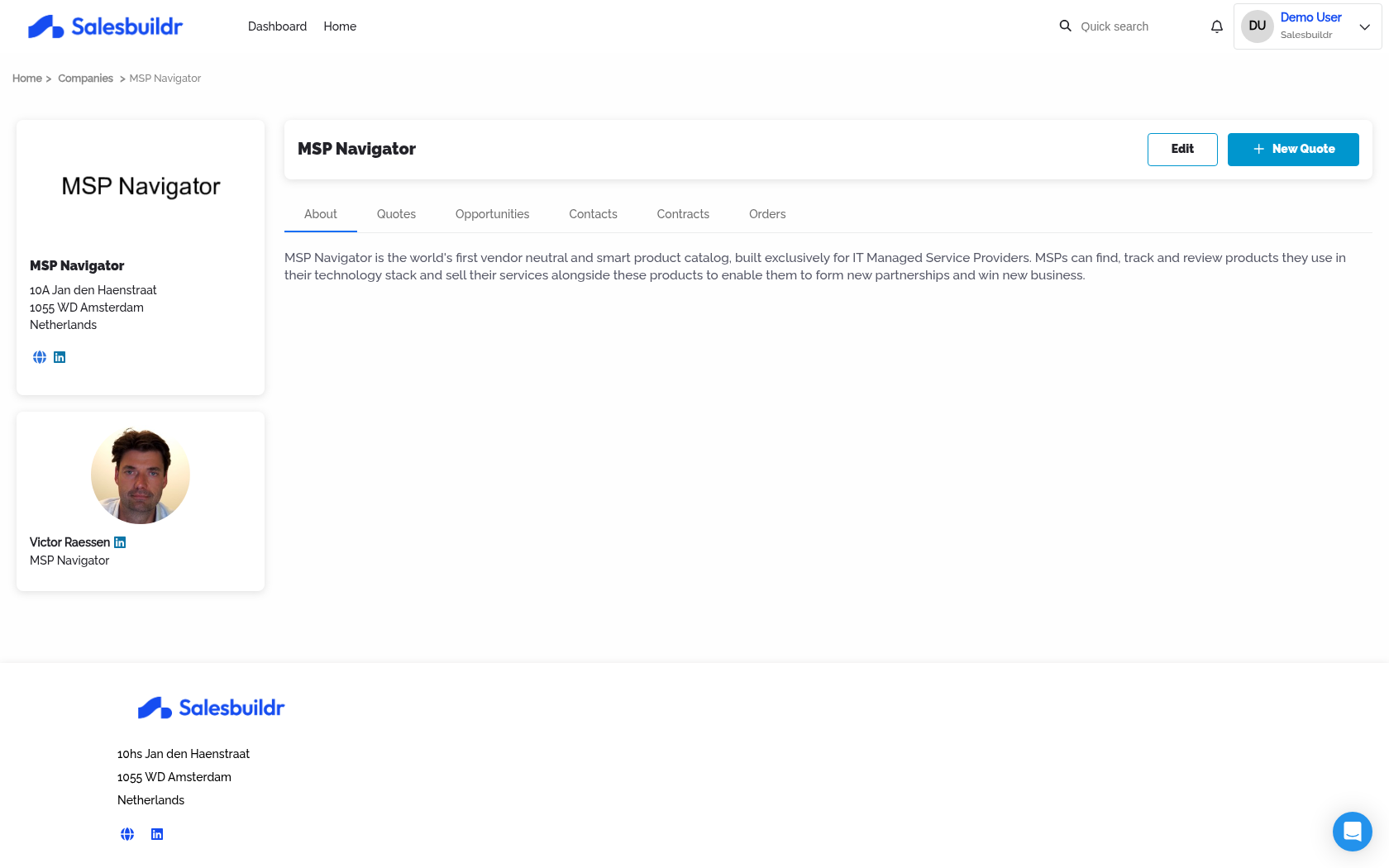Open the chat support bubble
This screenshot has height=868, width=1389.
(x=1353, y=832)
